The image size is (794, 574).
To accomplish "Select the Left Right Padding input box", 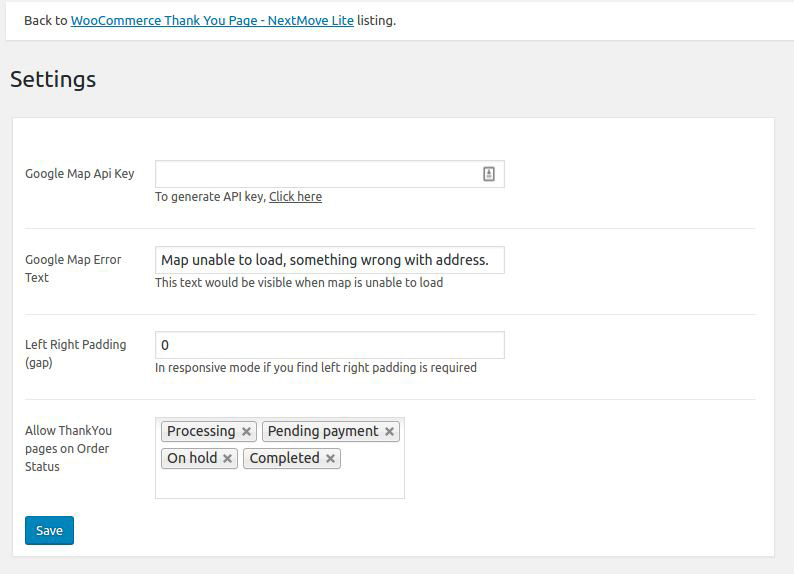I will [x=329, y=345].
